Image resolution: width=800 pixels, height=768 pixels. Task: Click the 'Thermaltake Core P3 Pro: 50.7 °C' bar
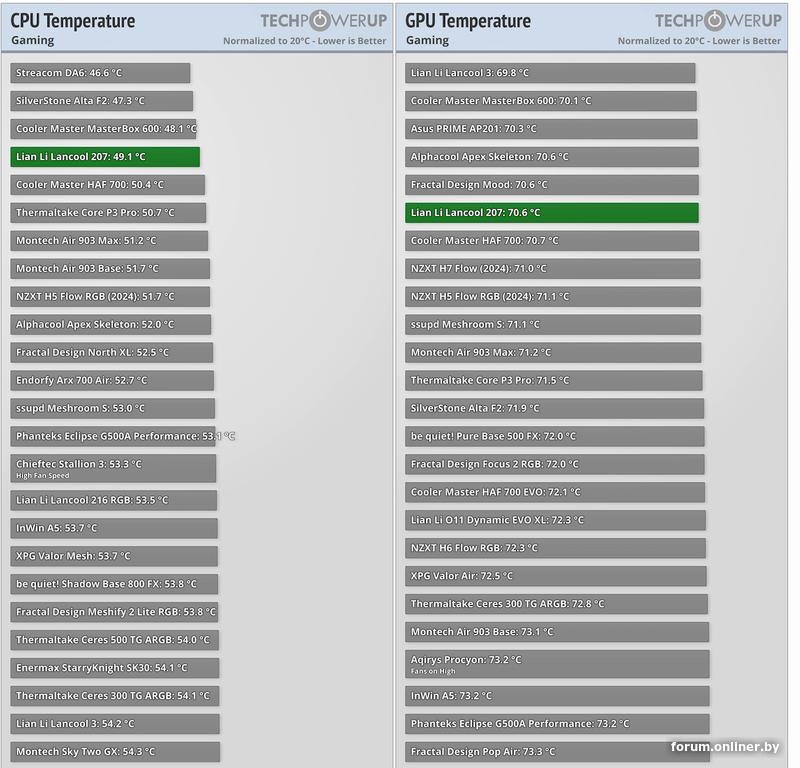(108, 213)
